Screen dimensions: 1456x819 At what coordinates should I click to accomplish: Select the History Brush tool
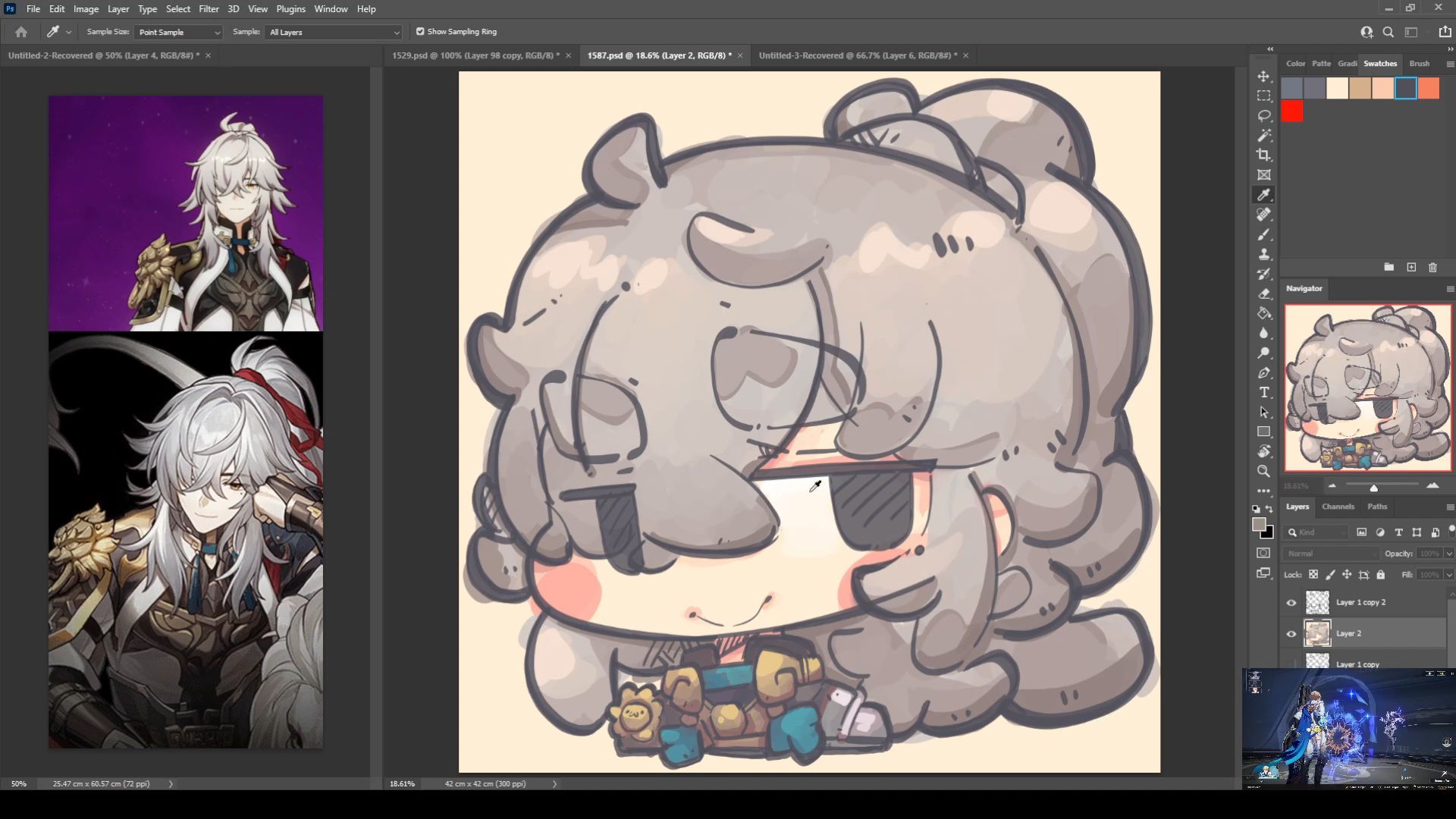(1263, 274)
